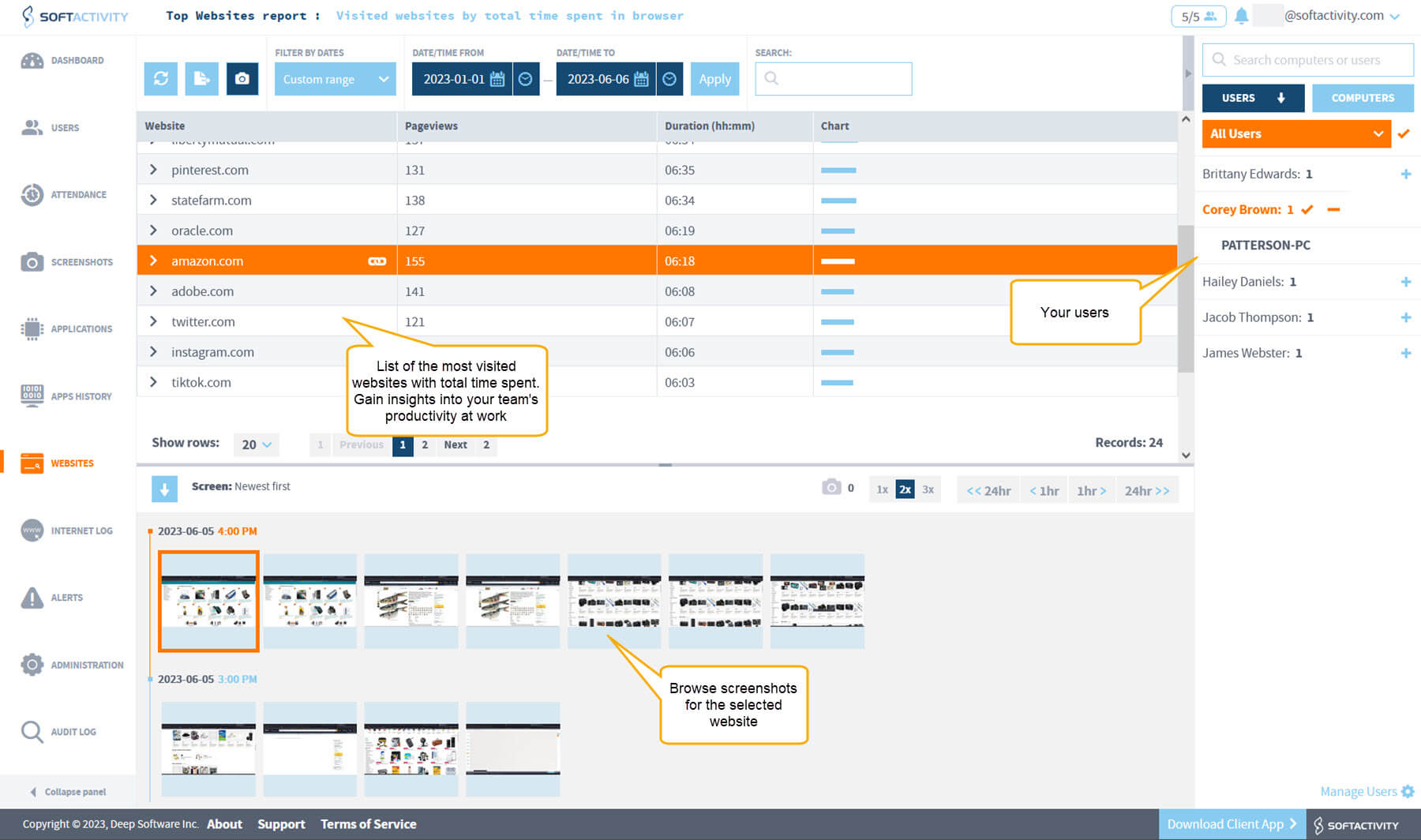Click the link icon on amazon.com row
The height and width of the screenshot is (840, 1421).
377,261
